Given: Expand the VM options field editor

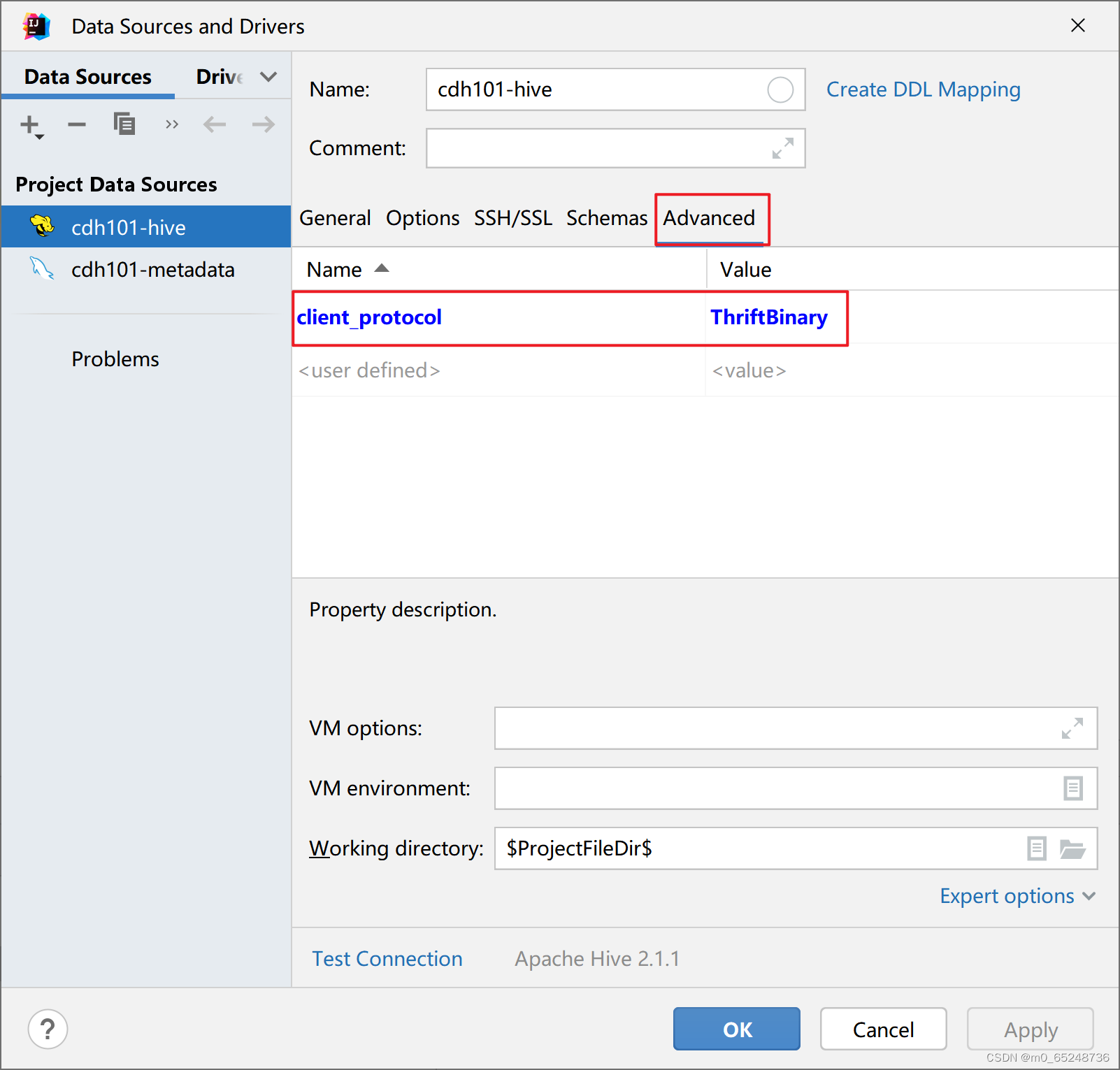Looking at the screenshot, I should pyautogui.click(x=1072, y=728).
